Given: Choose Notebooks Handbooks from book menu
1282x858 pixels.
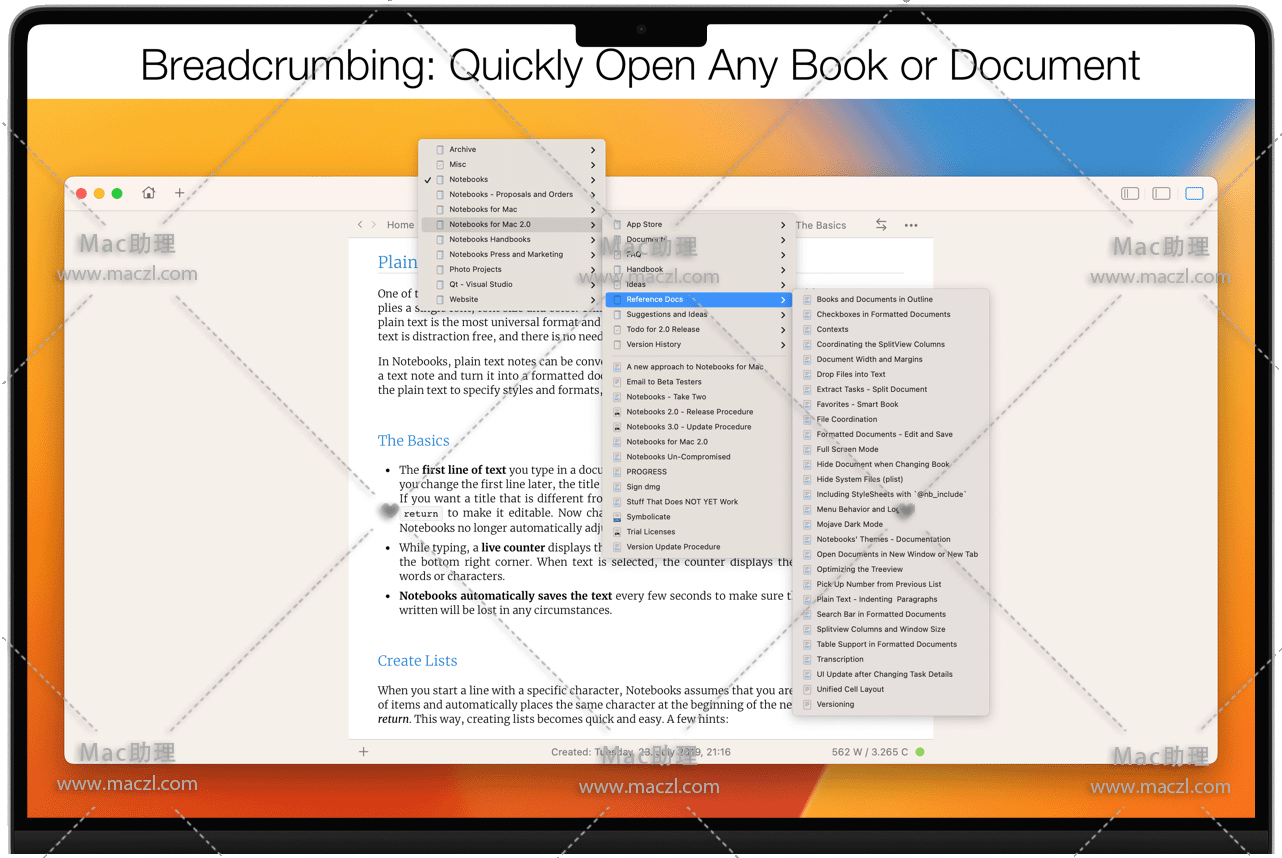Looking at the screenshot, I should [489, 240].
